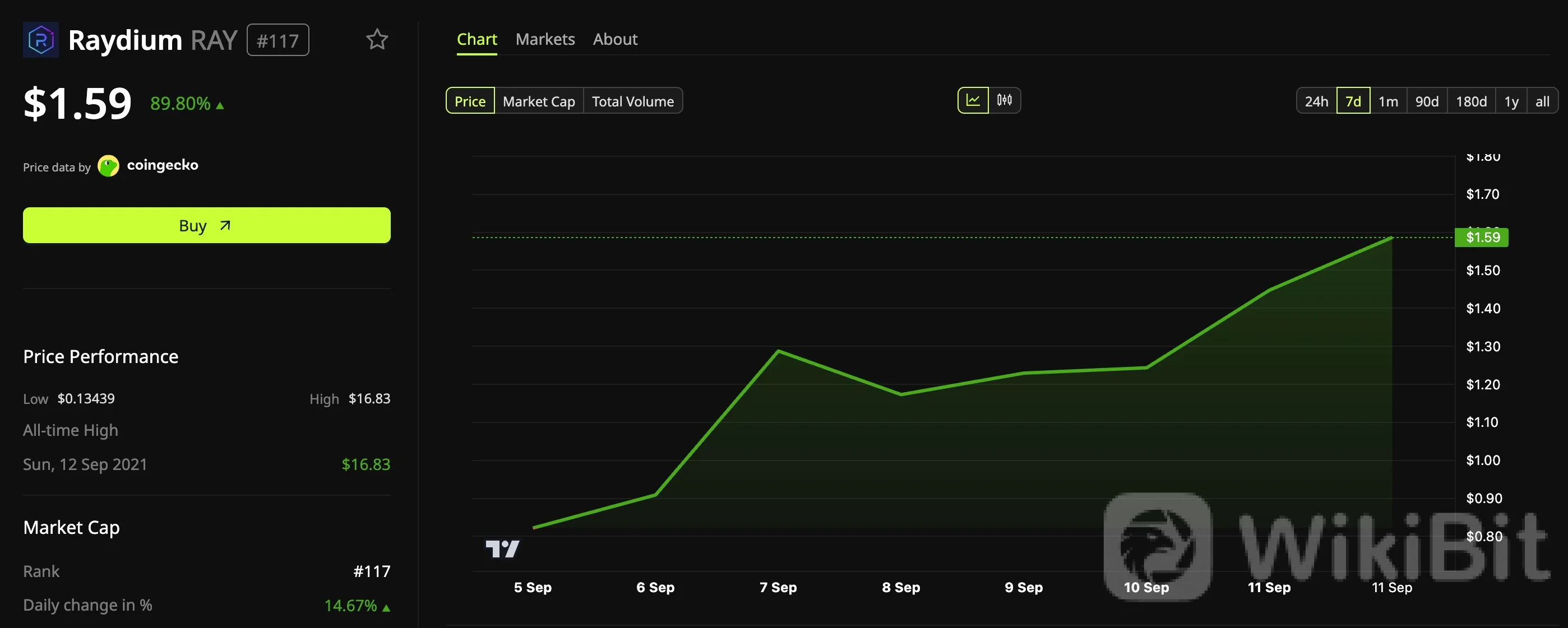Screen dimensions: 1568x628
Task: Select the Price chart metric
Action: (470, 101)
